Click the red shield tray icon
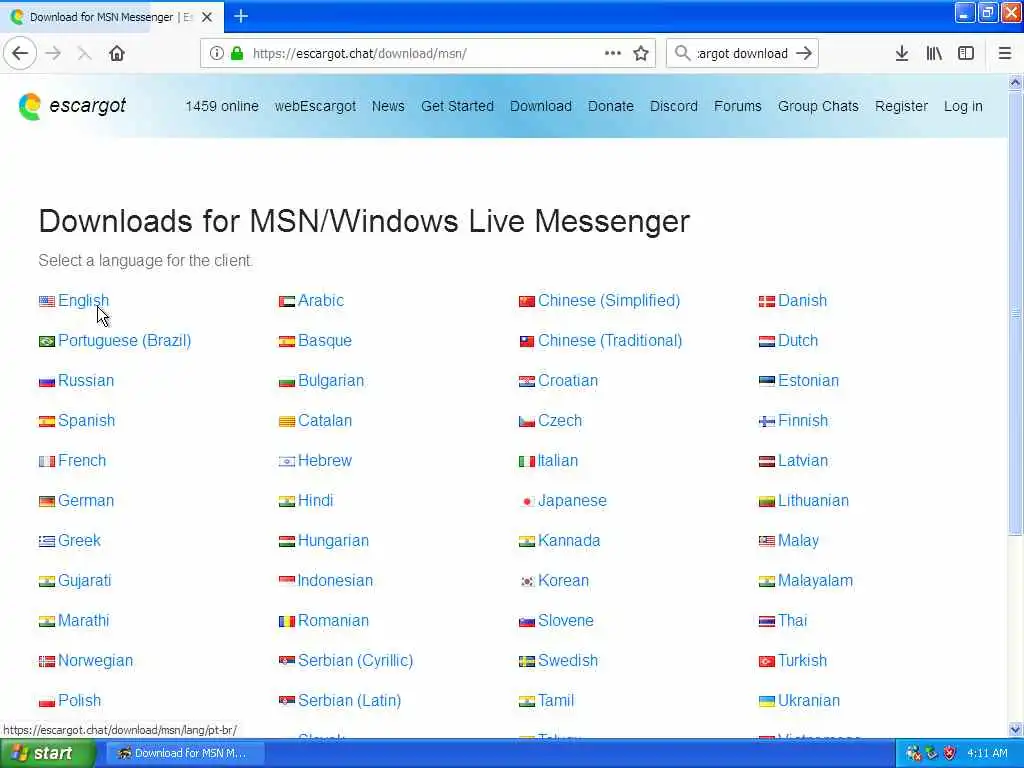1024x768 pixels. point(950,753)
